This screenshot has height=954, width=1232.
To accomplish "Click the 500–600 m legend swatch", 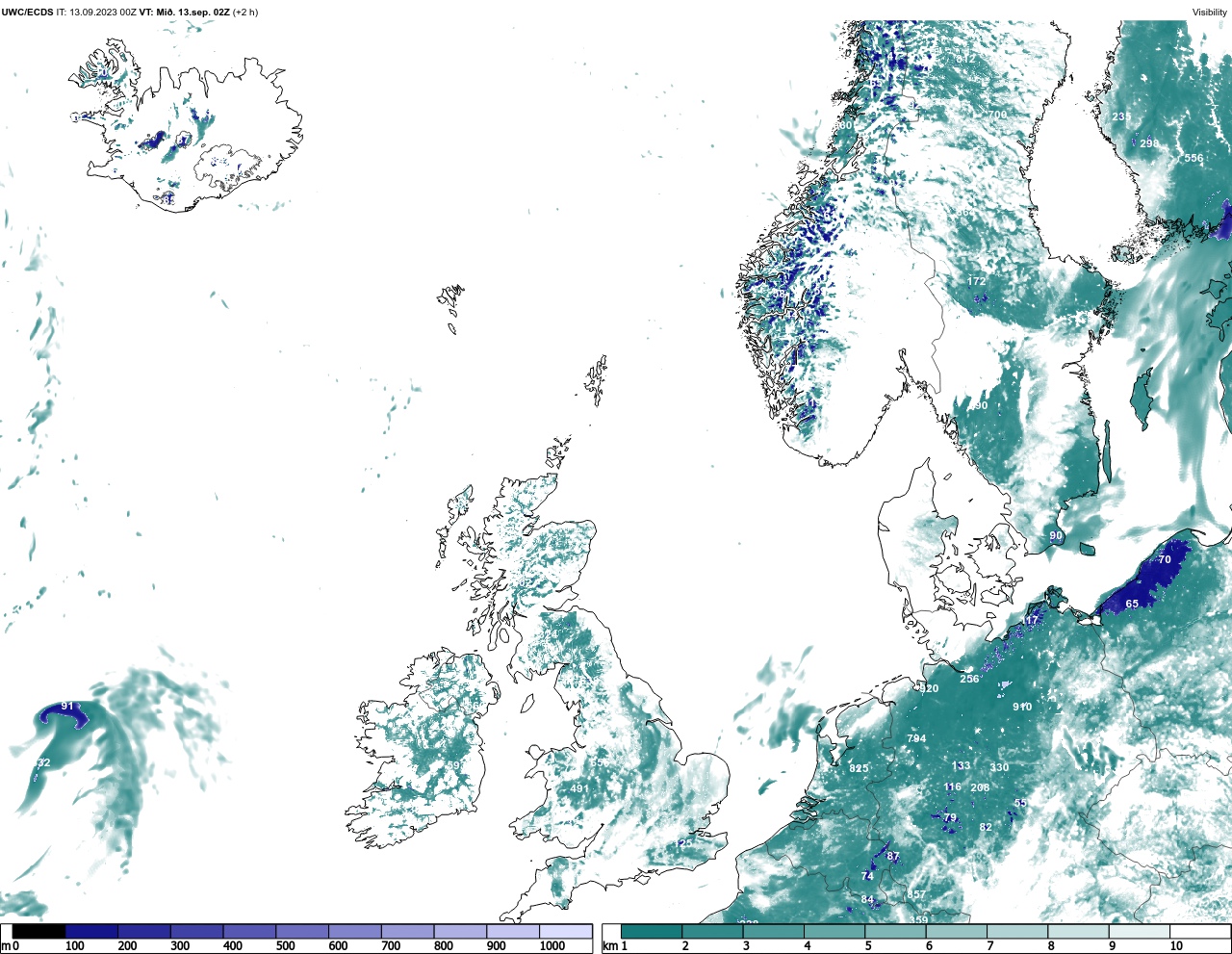I will click(302, 932).
